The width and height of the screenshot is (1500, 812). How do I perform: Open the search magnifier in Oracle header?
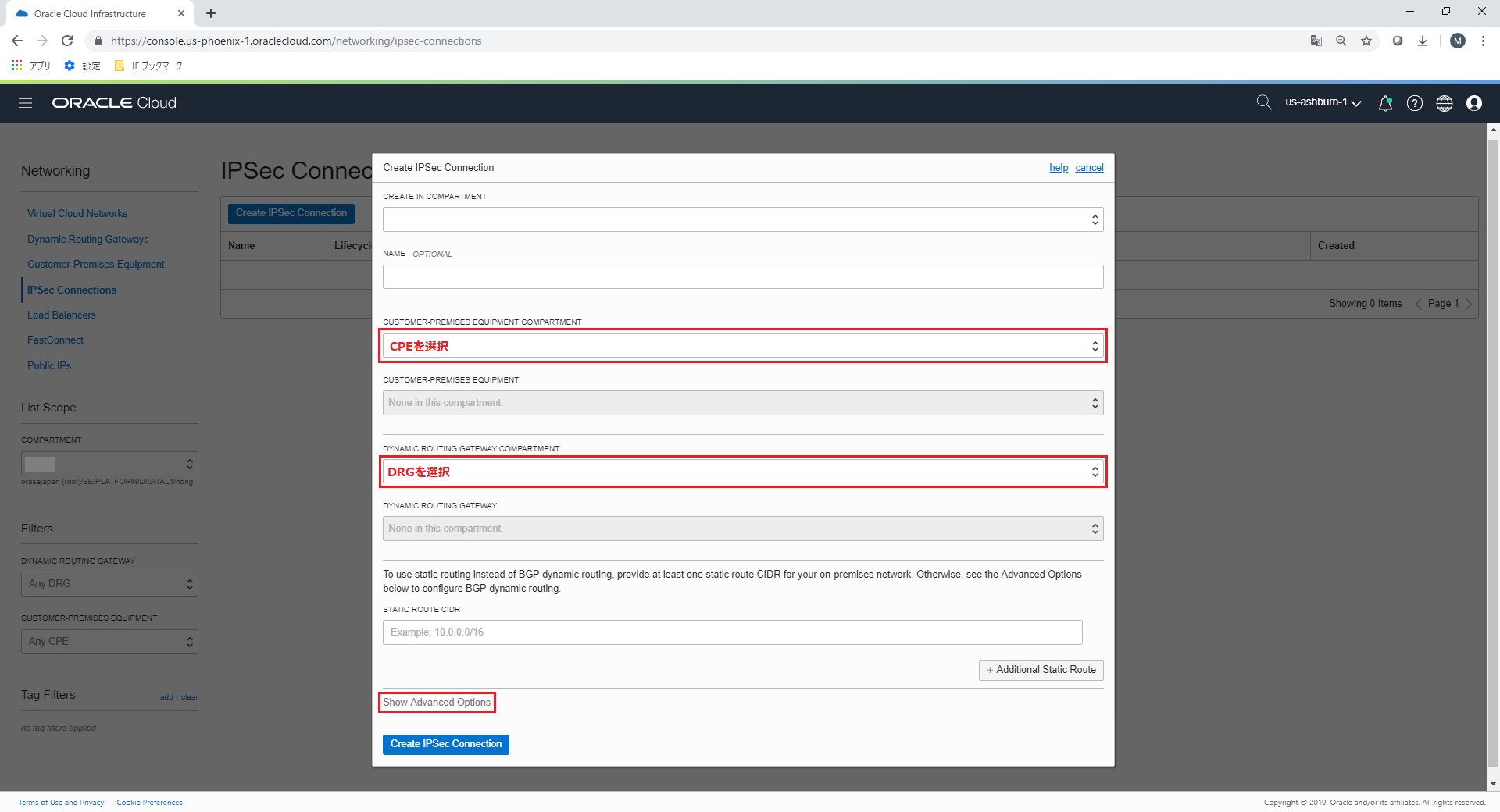tap(1263, 102)
